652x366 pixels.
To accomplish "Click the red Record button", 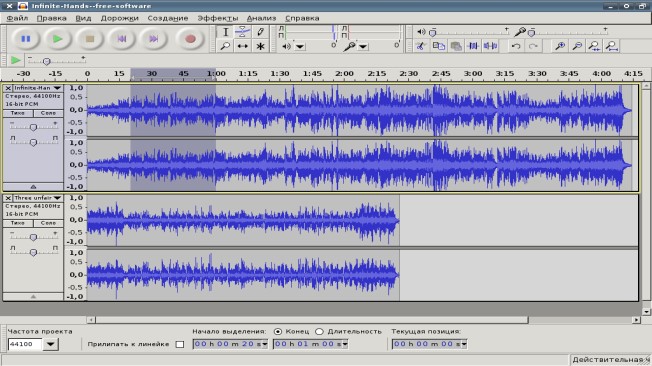I will point(190,39).
